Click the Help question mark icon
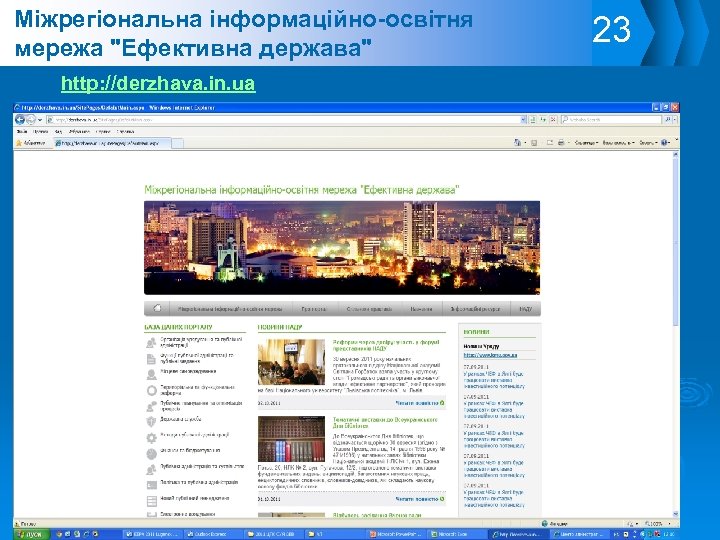 (x=665, y=143)
